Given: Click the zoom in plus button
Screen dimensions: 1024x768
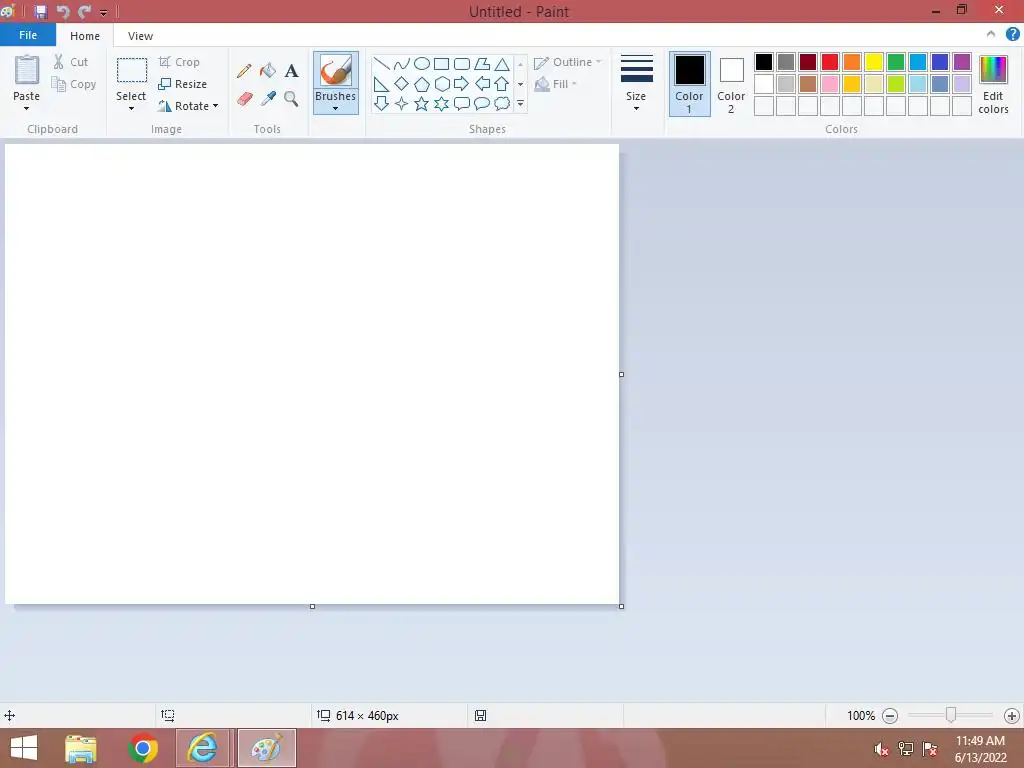Looking at the screenshot, I should click(1011, 716).
